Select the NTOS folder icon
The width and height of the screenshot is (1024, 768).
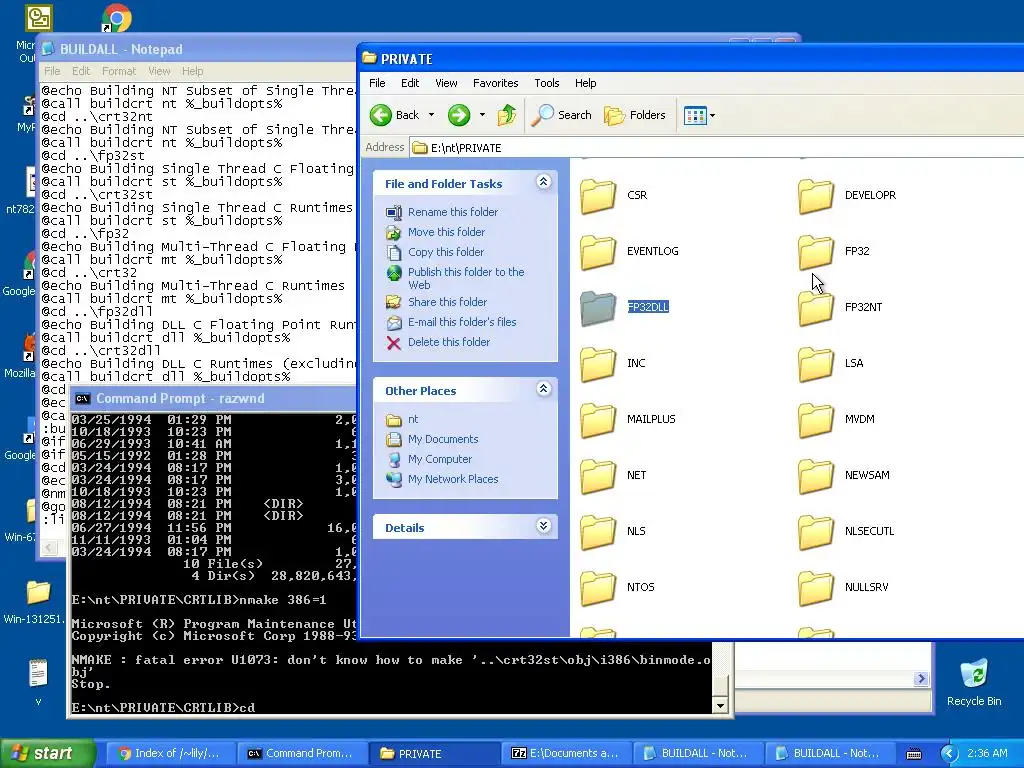(598, 588)
